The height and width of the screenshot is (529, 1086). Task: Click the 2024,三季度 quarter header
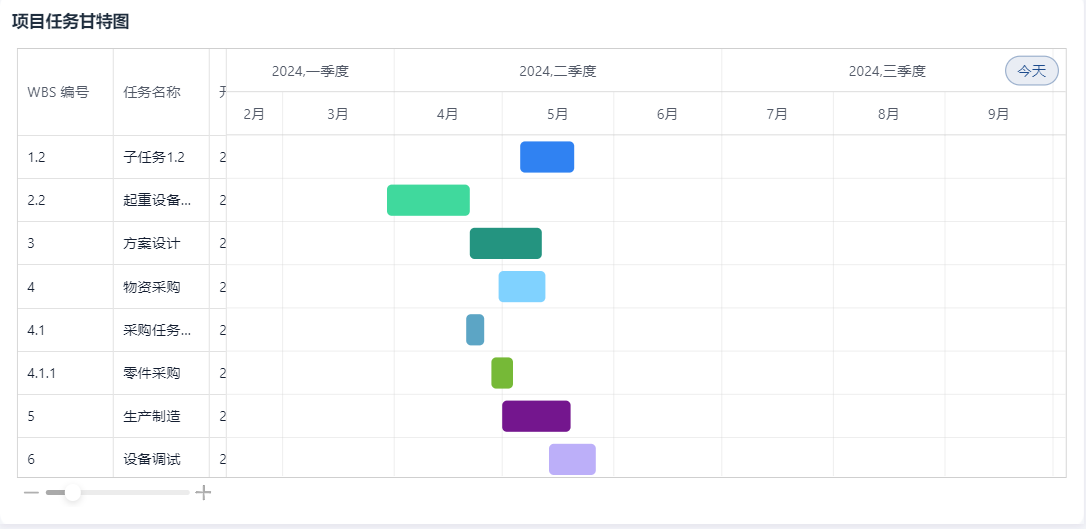[887, 71]
